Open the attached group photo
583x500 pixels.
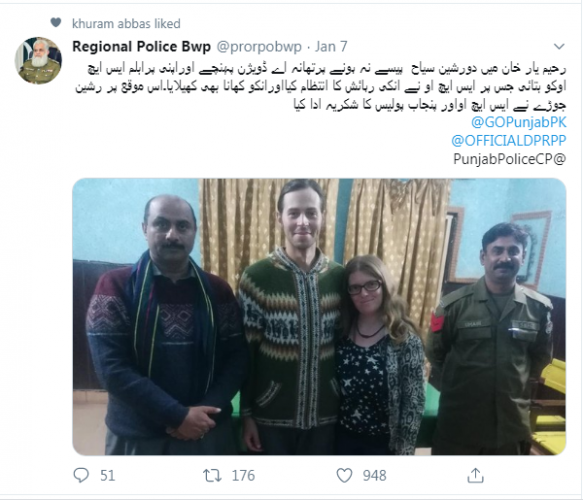click(x=319, y=317)
